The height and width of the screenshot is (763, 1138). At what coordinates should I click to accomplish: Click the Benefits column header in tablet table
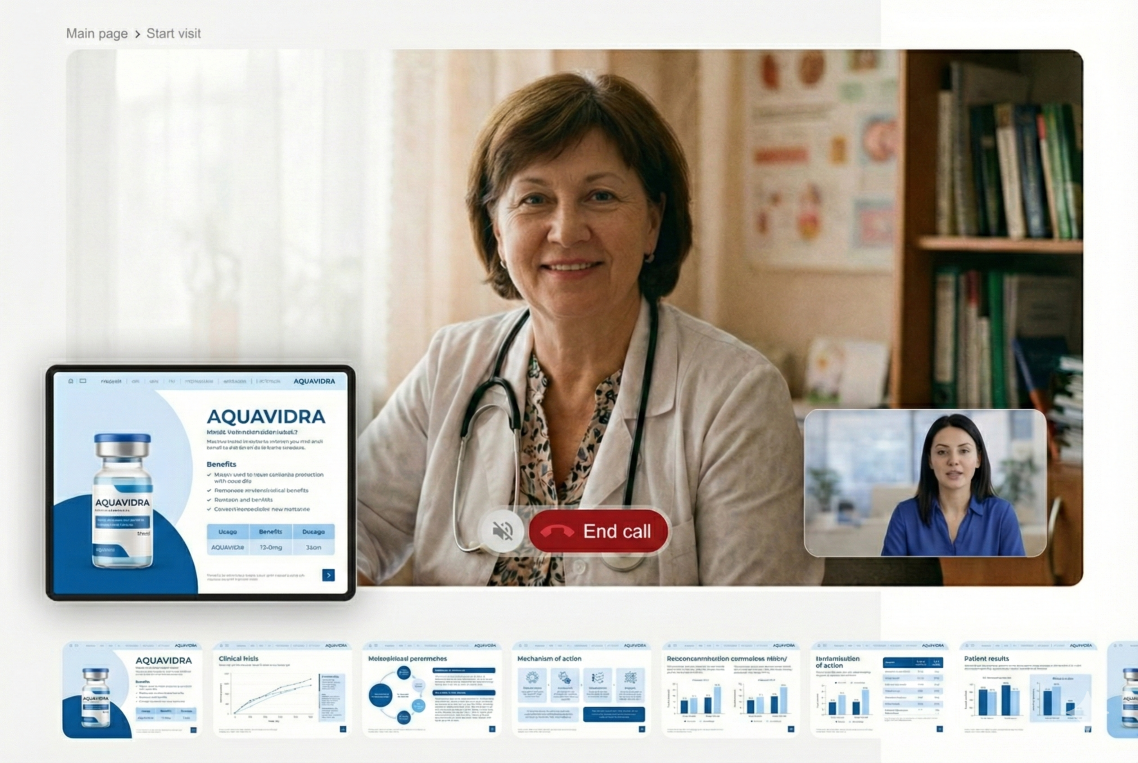(270, 532)
